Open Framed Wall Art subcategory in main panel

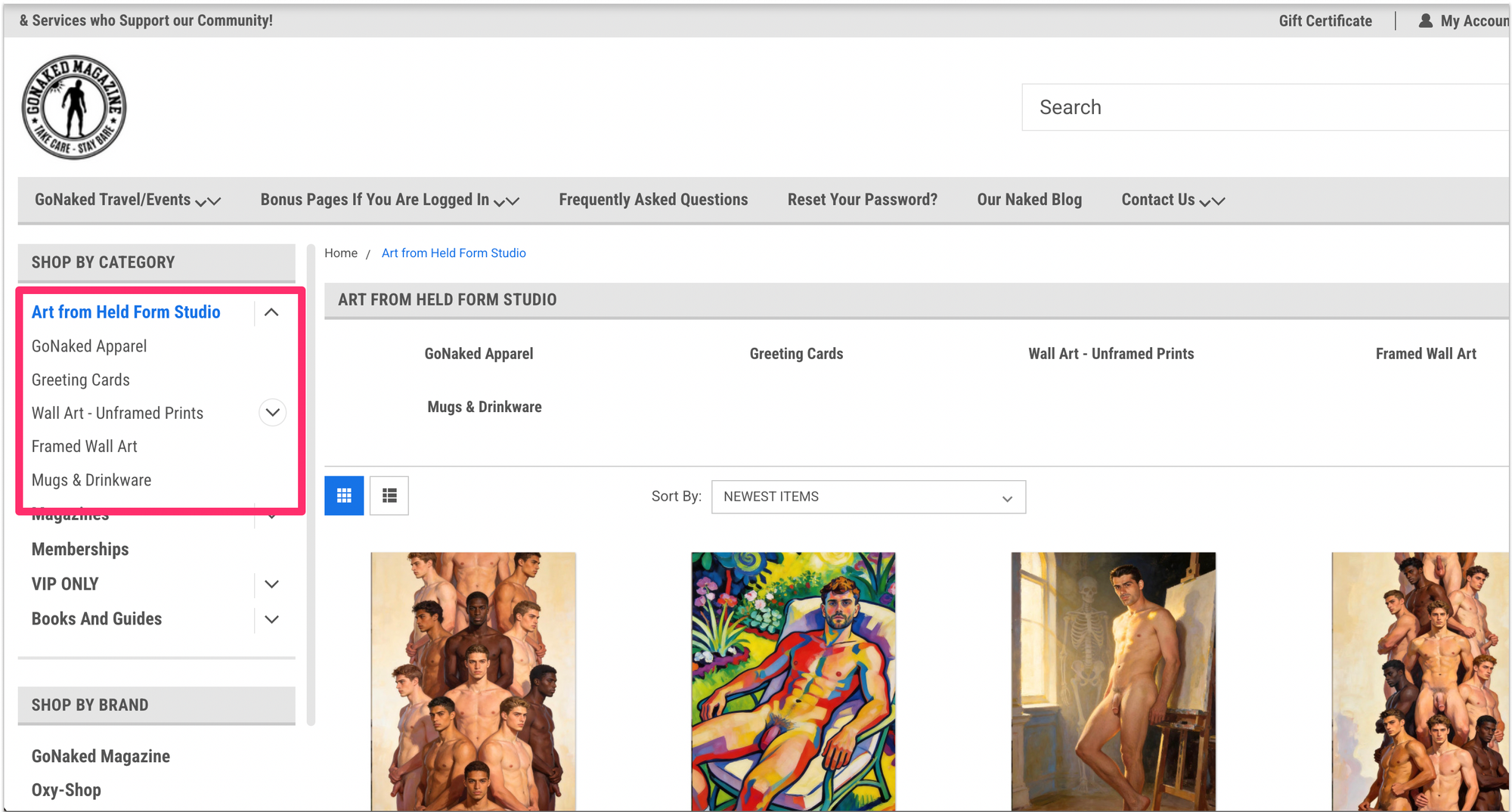1426,354
